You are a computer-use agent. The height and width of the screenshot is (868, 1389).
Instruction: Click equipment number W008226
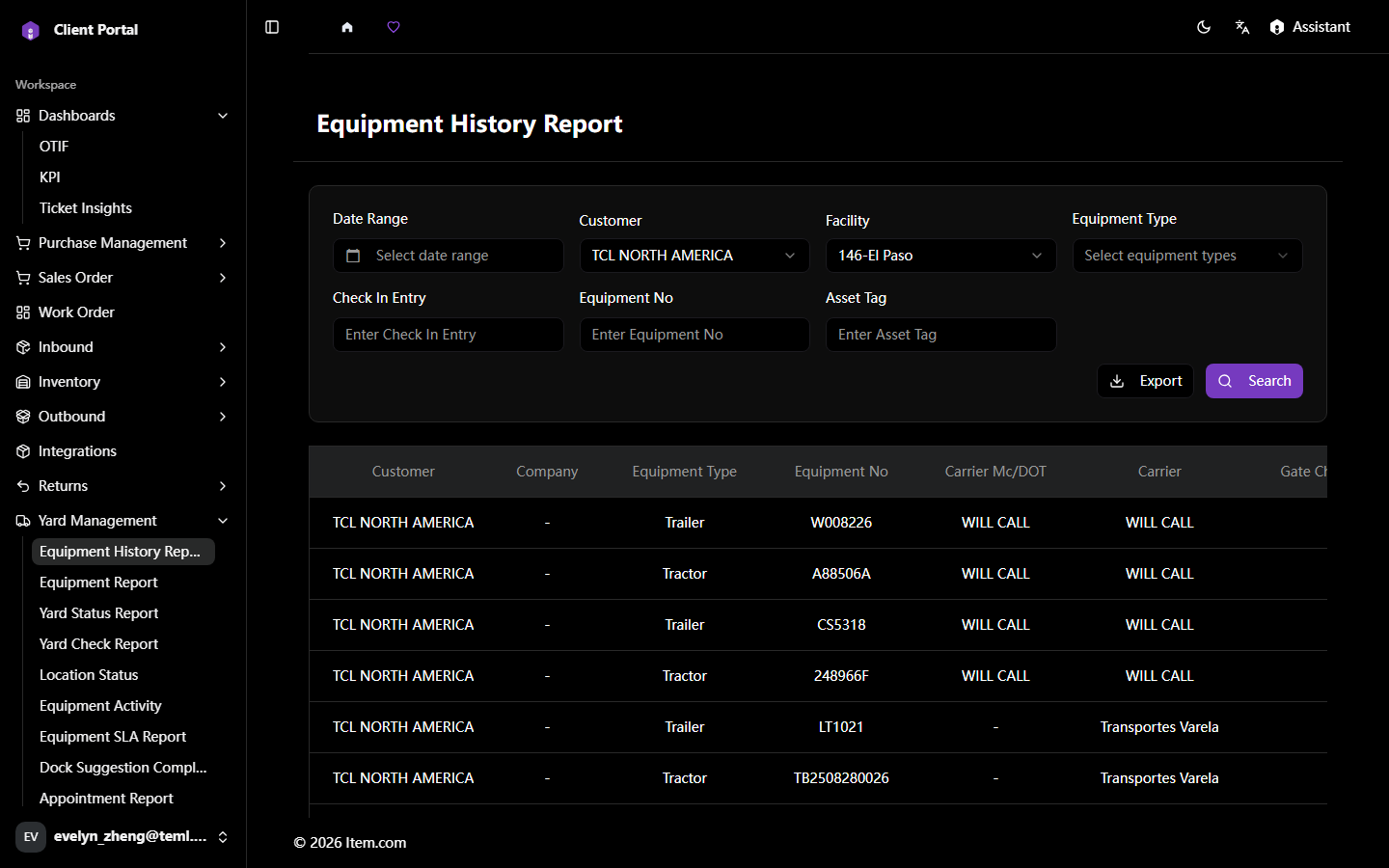tap(841, 523)
